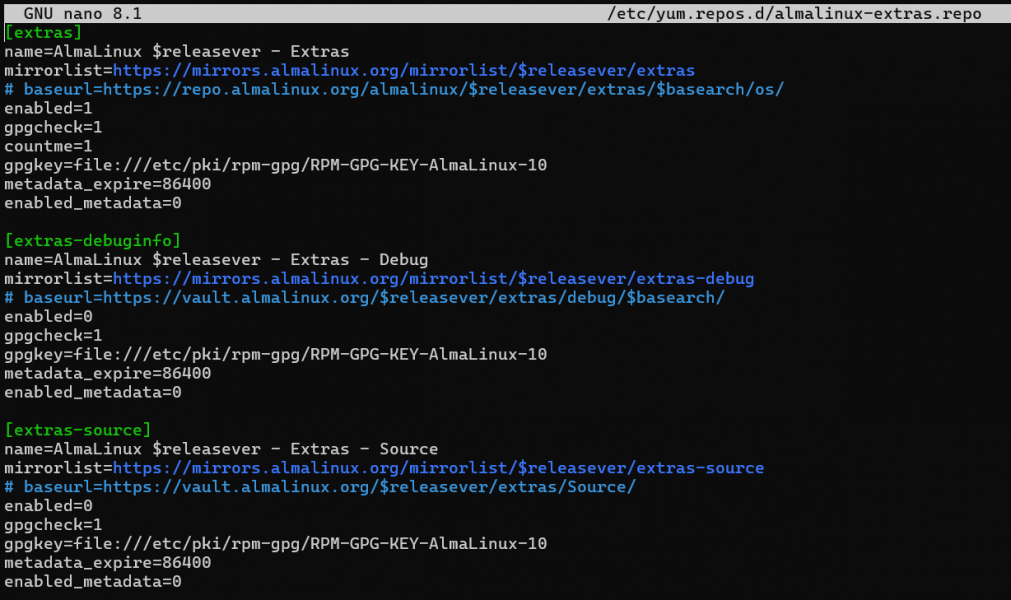1011x600 pixels.
Task: Click the mirrorlist URL ending in $releasever/extras
Action: [x=404, y=70]
